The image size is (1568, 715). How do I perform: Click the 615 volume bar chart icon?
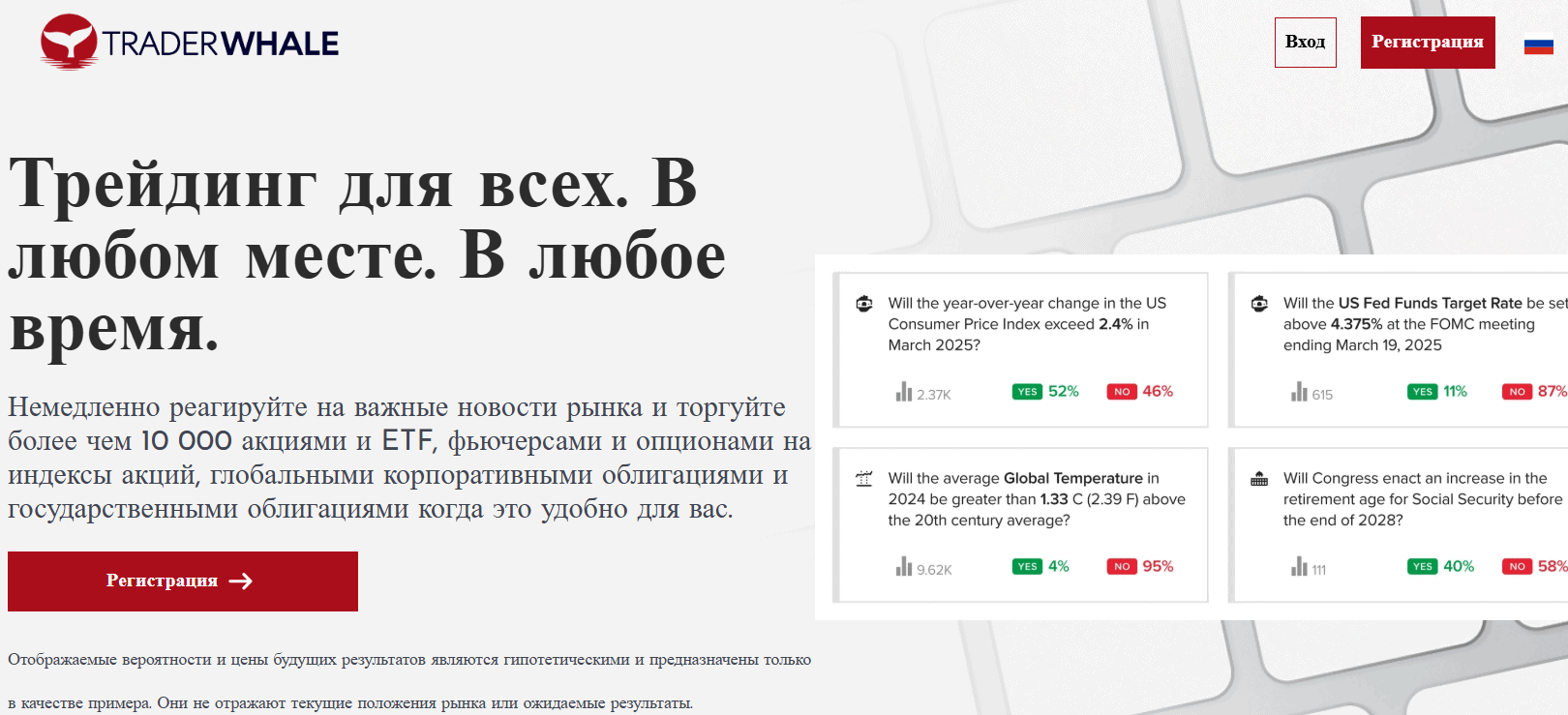(x=1299, y=392)
